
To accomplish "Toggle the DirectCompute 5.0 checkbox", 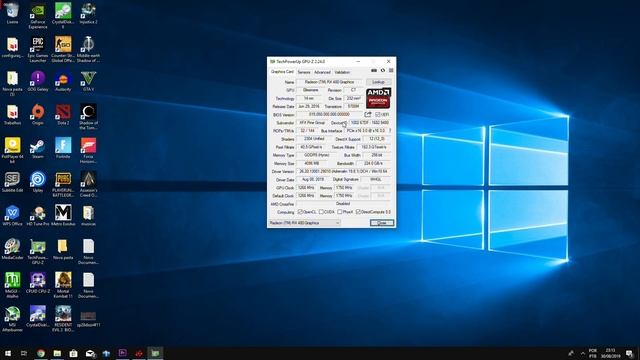I will tap(358, 212).
